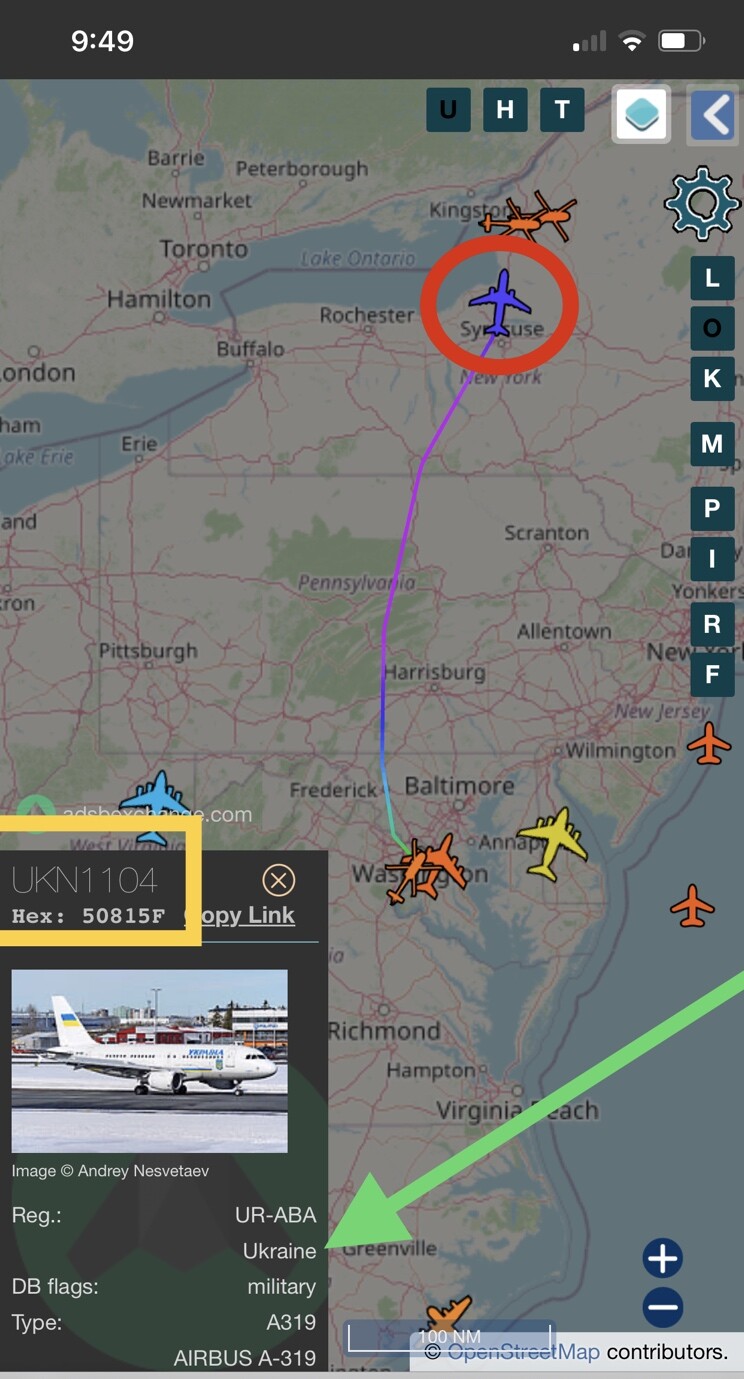Toggle the M multiselect button

tap(712, 444)
